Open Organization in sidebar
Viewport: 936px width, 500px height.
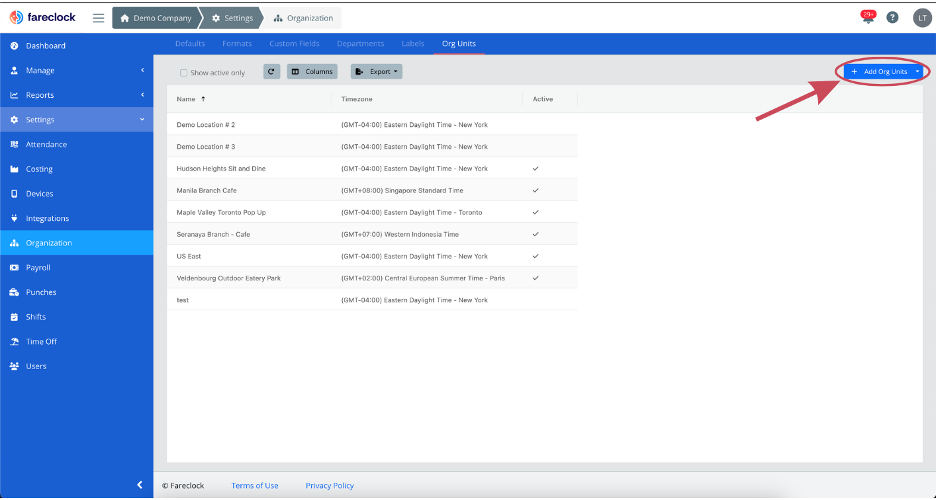tap(76, 243)
